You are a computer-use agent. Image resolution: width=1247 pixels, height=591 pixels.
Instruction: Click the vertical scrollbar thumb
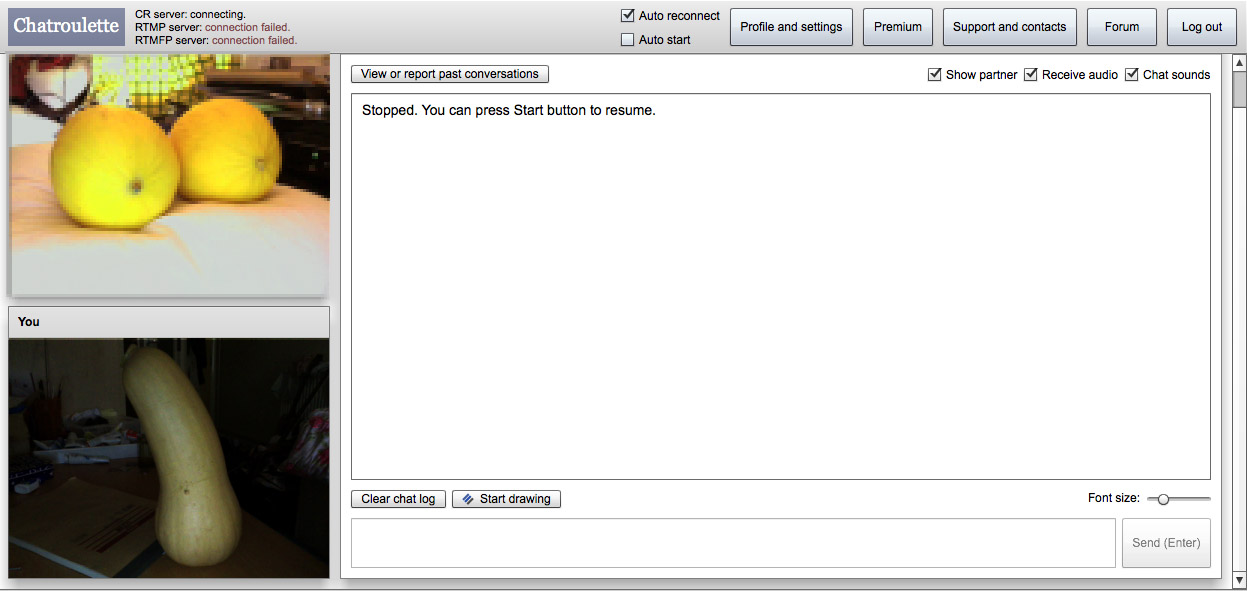tap(1239, 88)
